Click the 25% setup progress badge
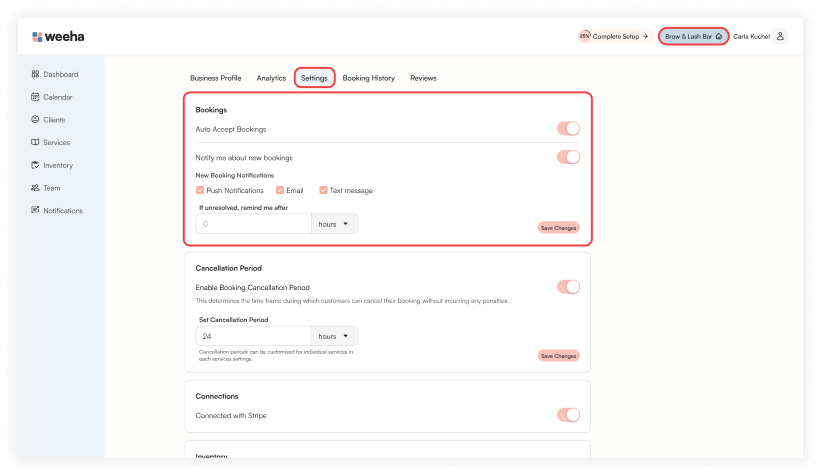 (x=584, y=36)
